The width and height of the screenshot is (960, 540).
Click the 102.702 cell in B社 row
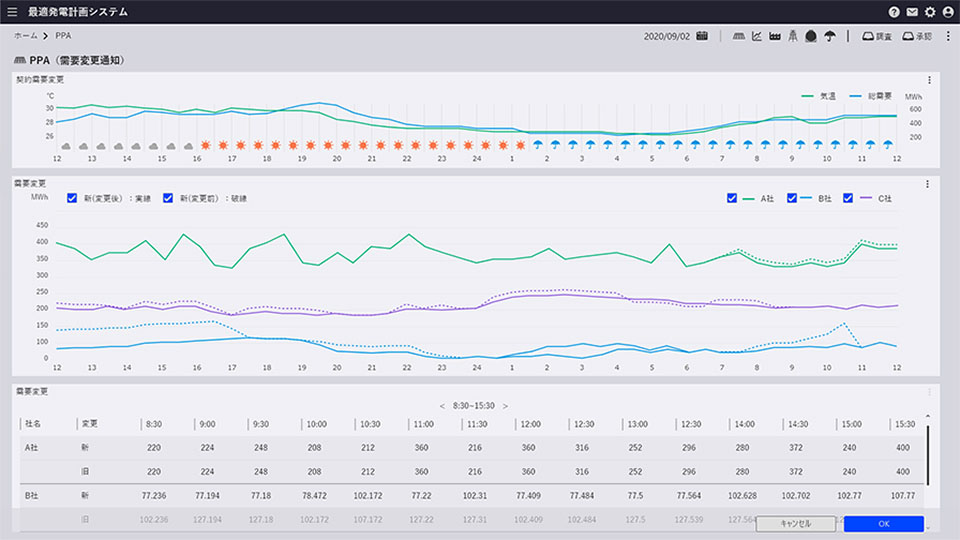click(x=795, y=495)
